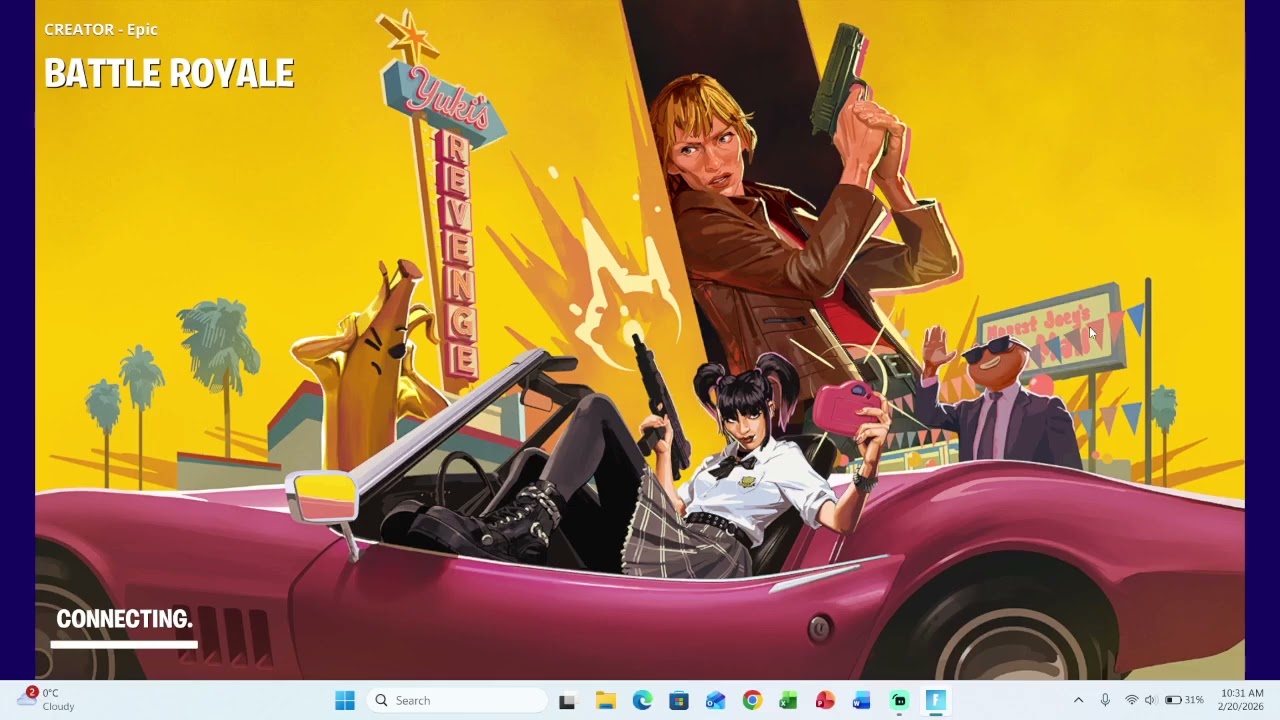Show hidden system tray icons
This screenshot has height=720, width=1280.
pos(1078,701)
